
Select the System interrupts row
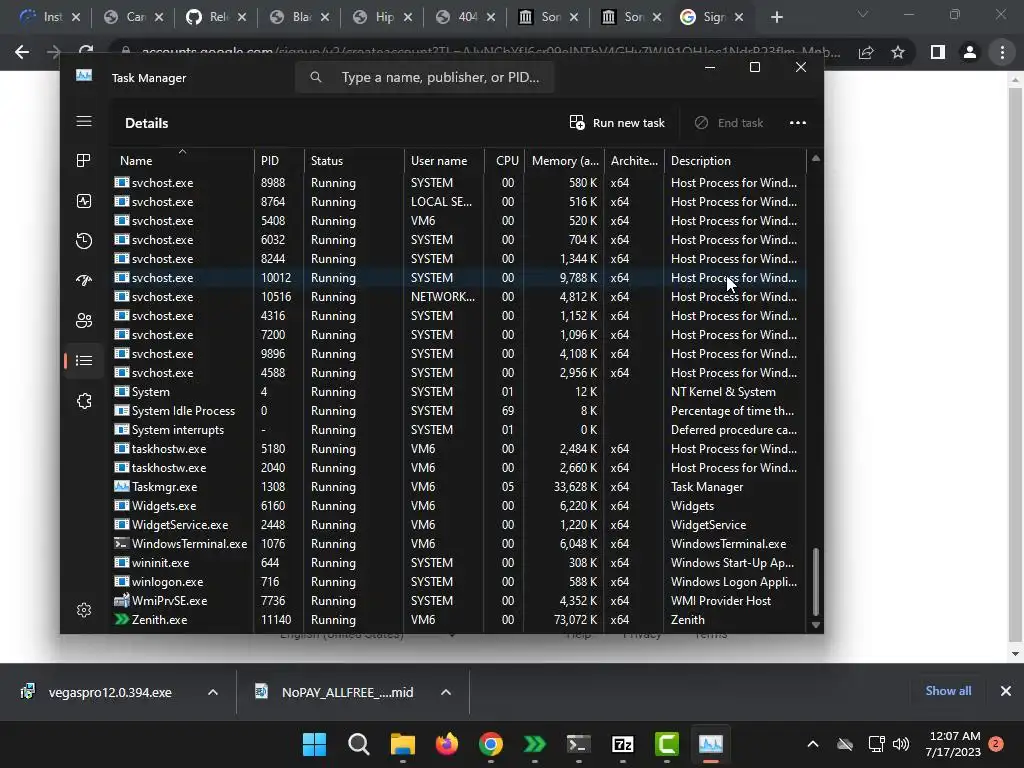[x=459, y=430]
